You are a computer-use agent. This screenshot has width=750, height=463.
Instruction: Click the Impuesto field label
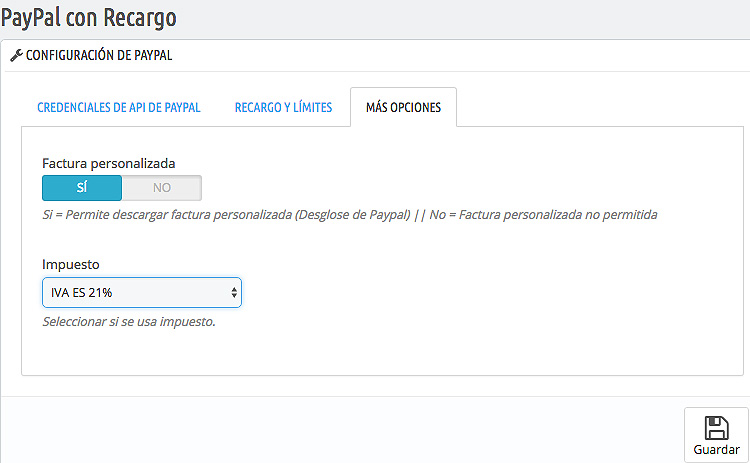click(x=71, y=265)
